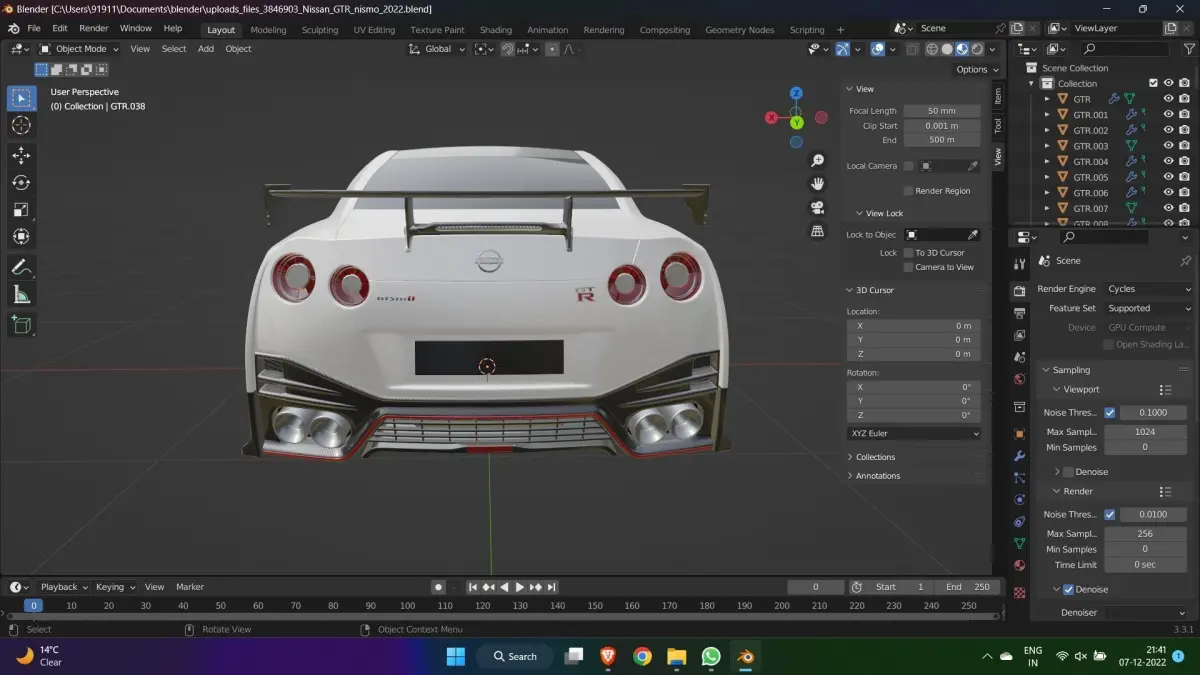Activate the Scale tool

click(21, 210)
